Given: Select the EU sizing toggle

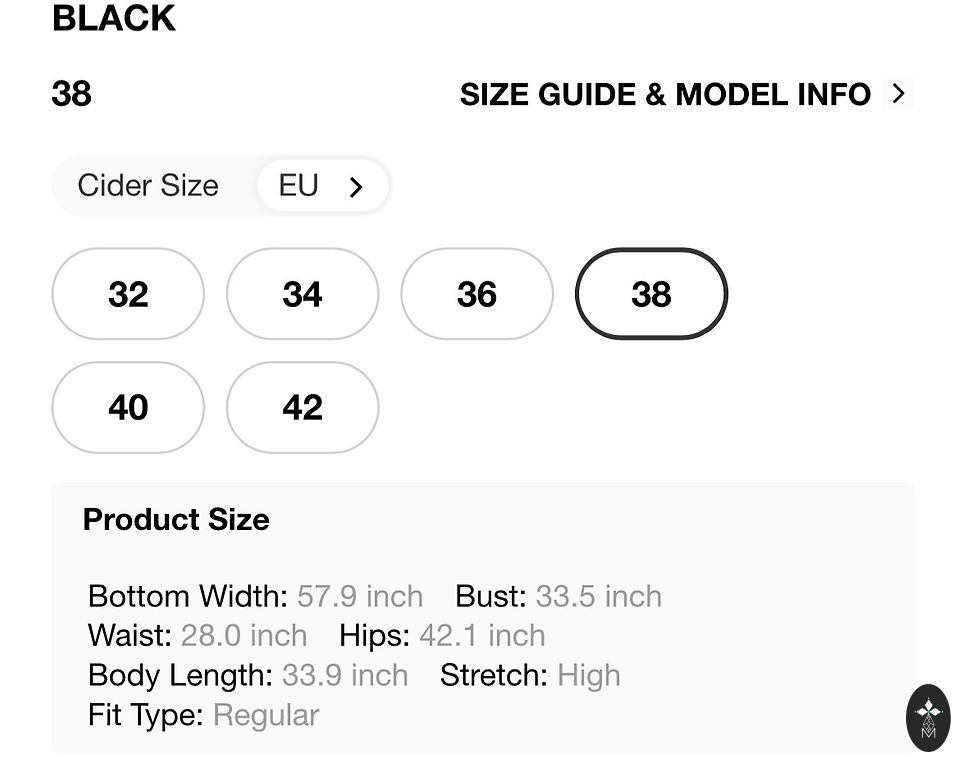Looking at the screenshot, I should pos(299,186).
